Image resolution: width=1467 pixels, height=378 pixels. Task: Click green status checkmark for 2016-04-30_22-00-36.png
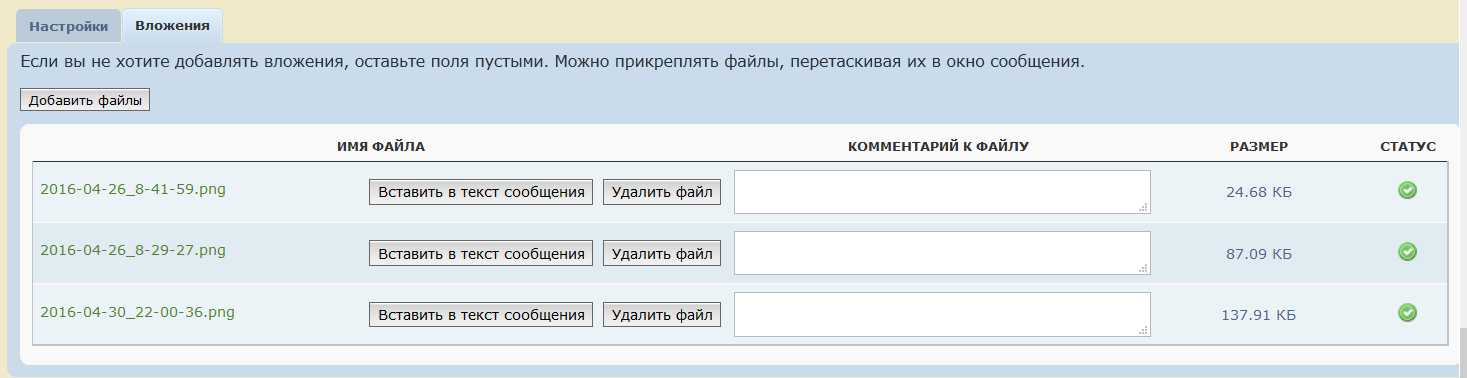coord(1407,313)
